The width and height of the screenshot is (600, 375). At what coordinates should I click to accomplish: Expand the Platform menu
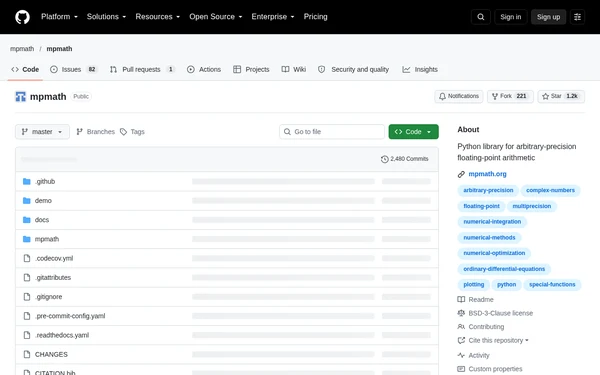[x=59, y=17]
